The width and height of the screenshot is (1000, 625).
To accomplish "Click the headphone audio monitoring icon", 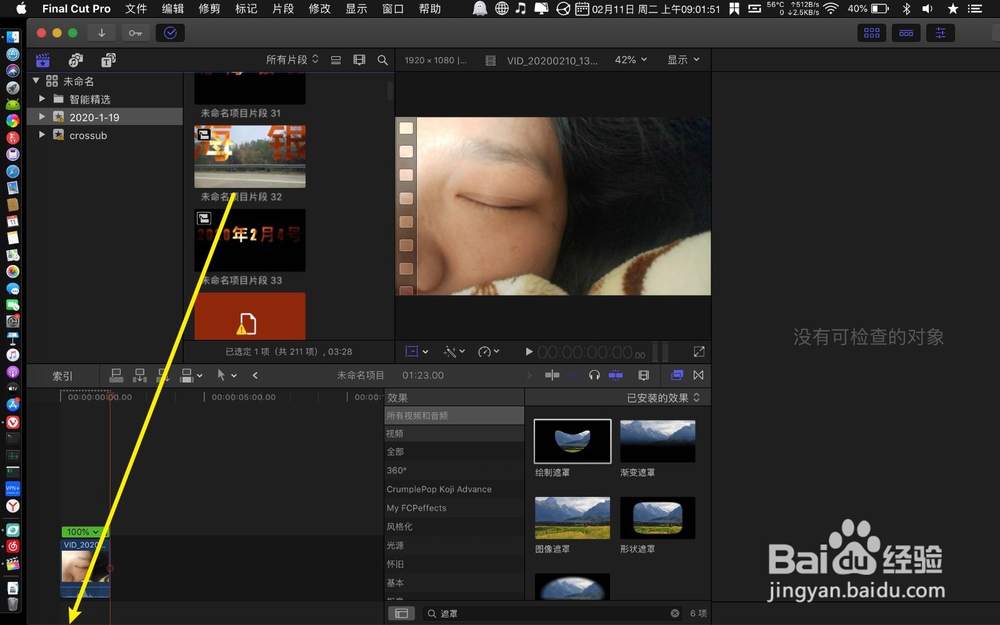I will 596,375.
